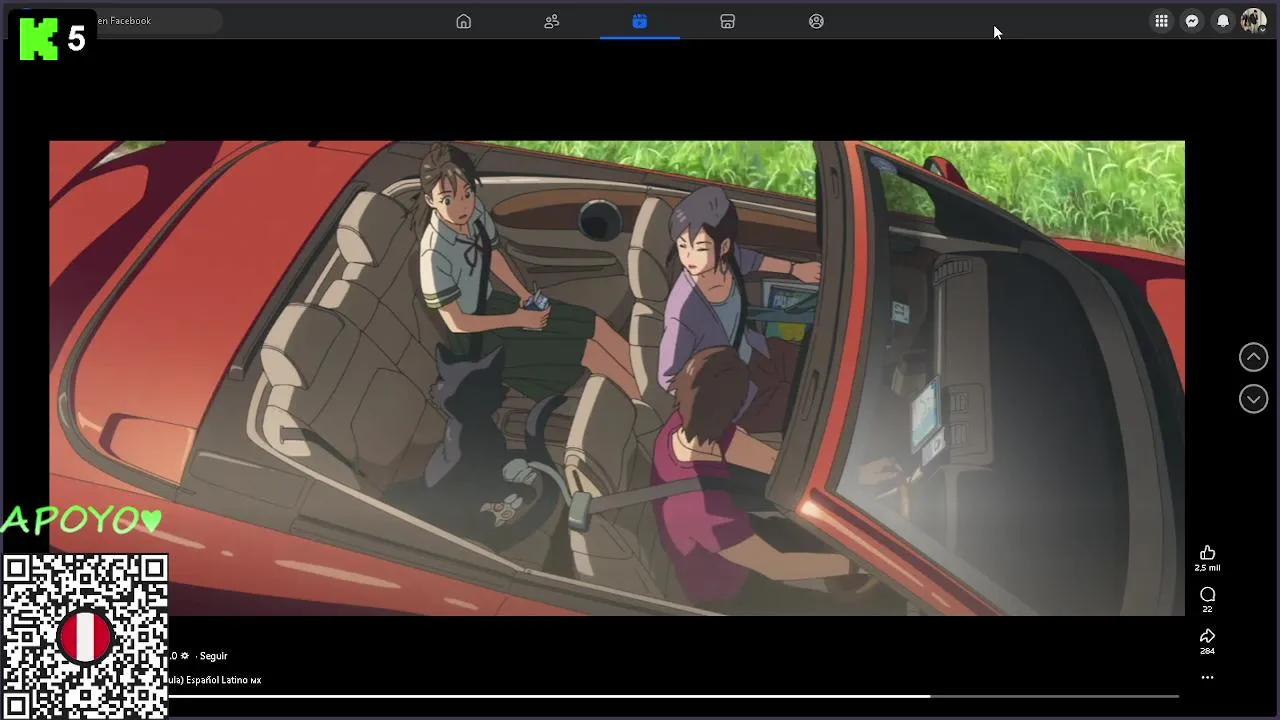Image resolution: width=1280 pixels, height=720 pixels.
Task: Open the Messenger chat icon
Action: [x=1192, y=21]
